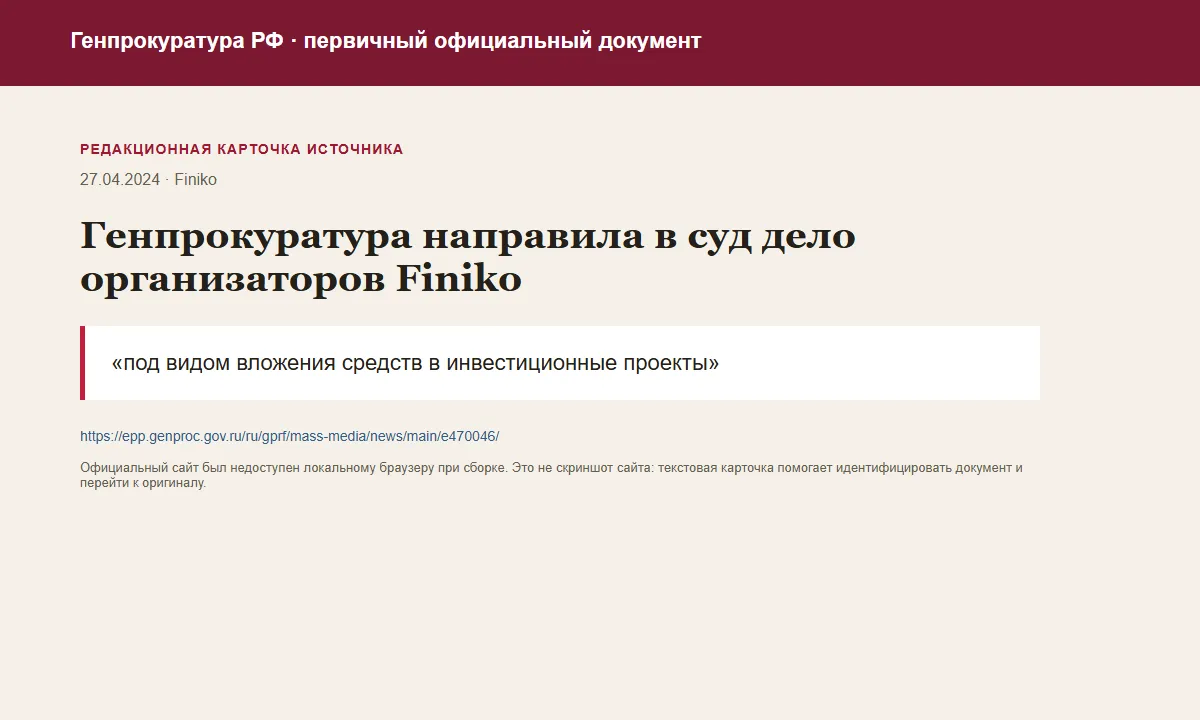Screen dimensions: 1200x720
Task: Open the epp.genproc.gov.ru source link
Action: 289,436
